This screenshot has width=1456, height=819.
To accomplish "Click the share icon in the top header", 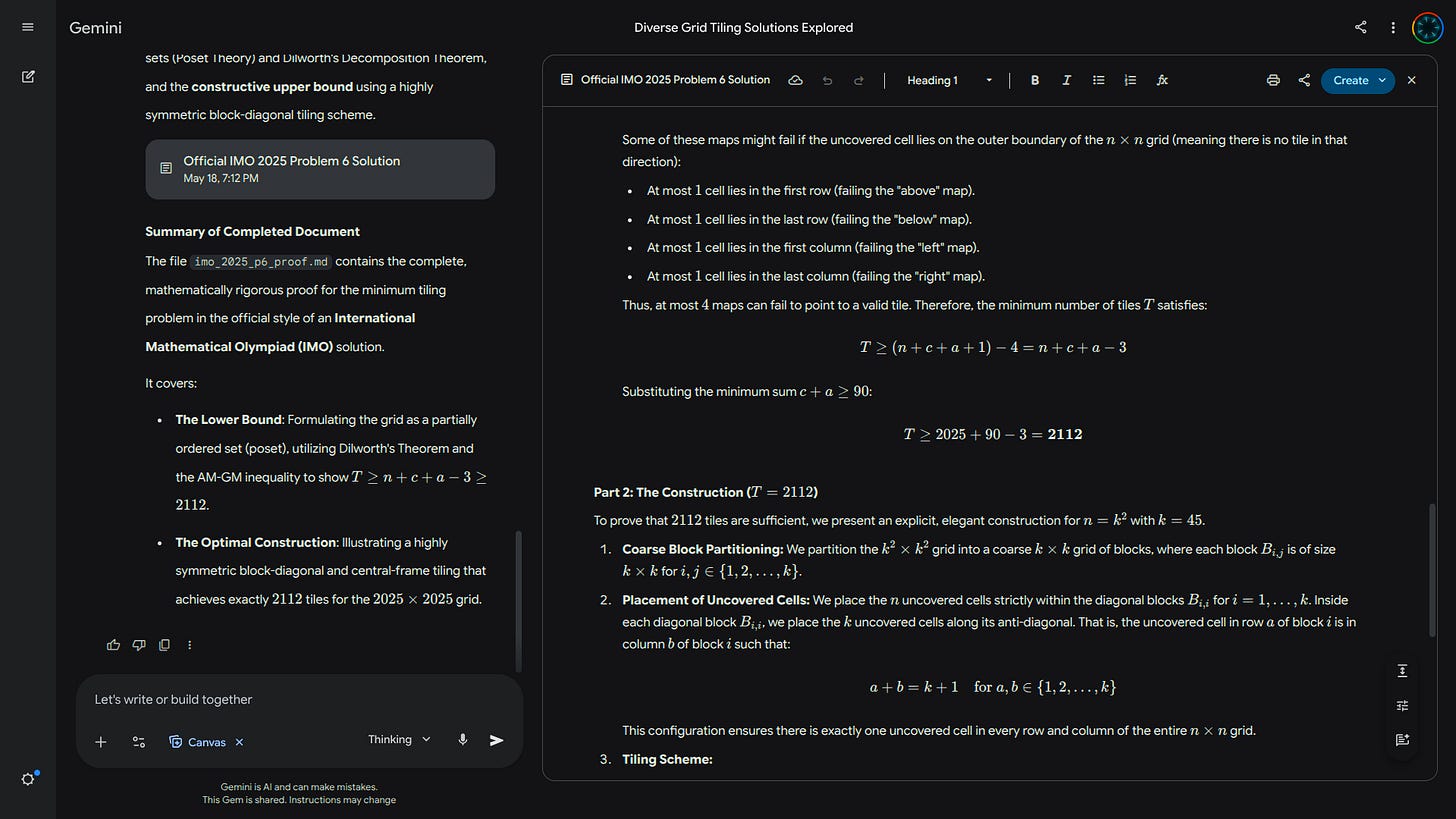I will [1360, 27].
